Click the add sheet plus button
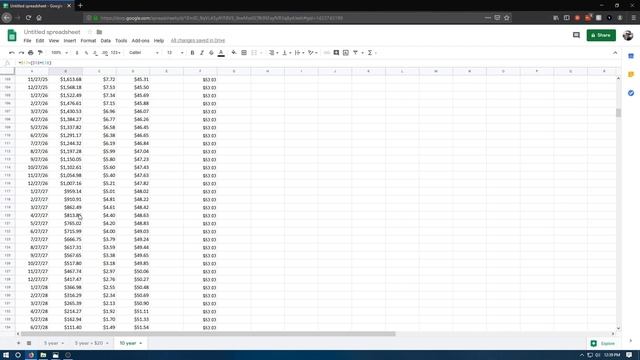640x360 pixels. click(18, 343)
